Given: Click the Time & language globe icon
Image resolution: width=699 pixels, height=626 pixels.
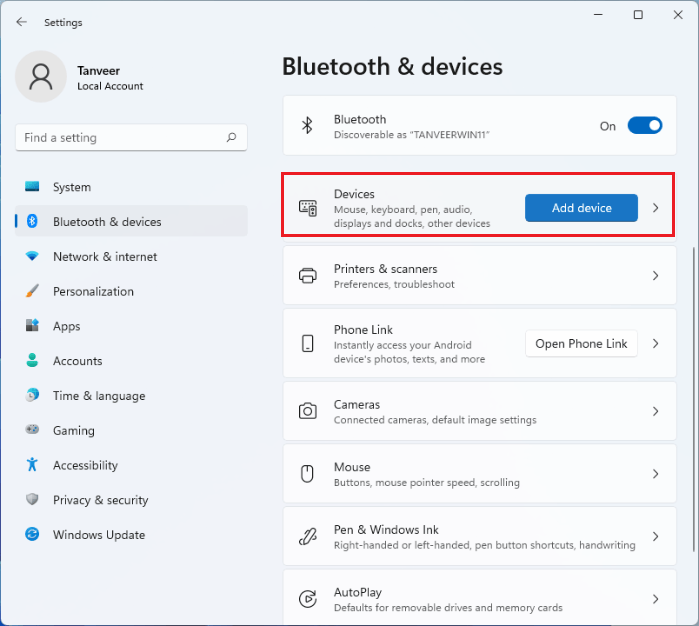Looking at the screenshot, I should (x=32, y=395).
